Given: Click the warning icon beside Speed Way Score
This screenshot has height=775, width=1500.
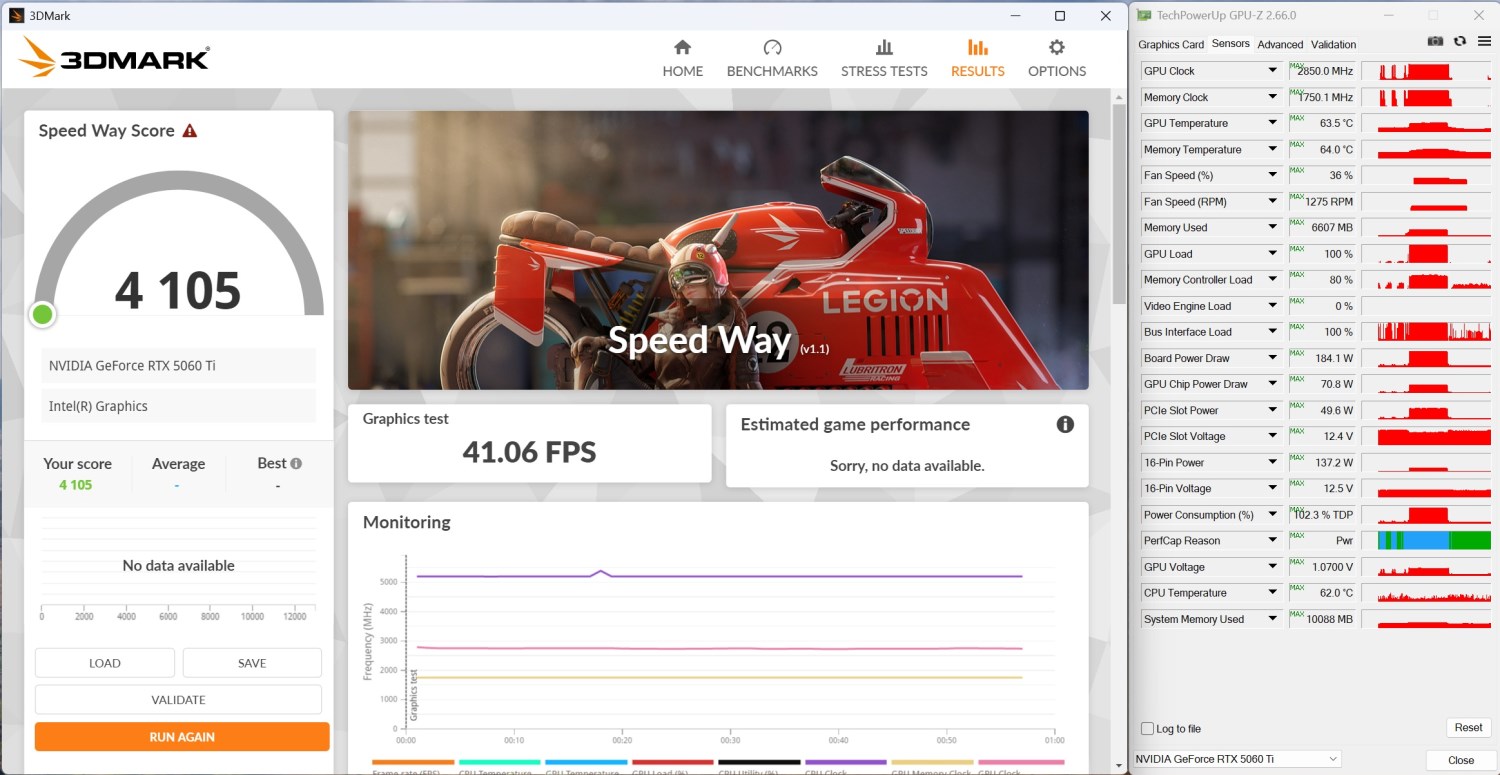Looking at the screenshot, I should tap(190, 131).
